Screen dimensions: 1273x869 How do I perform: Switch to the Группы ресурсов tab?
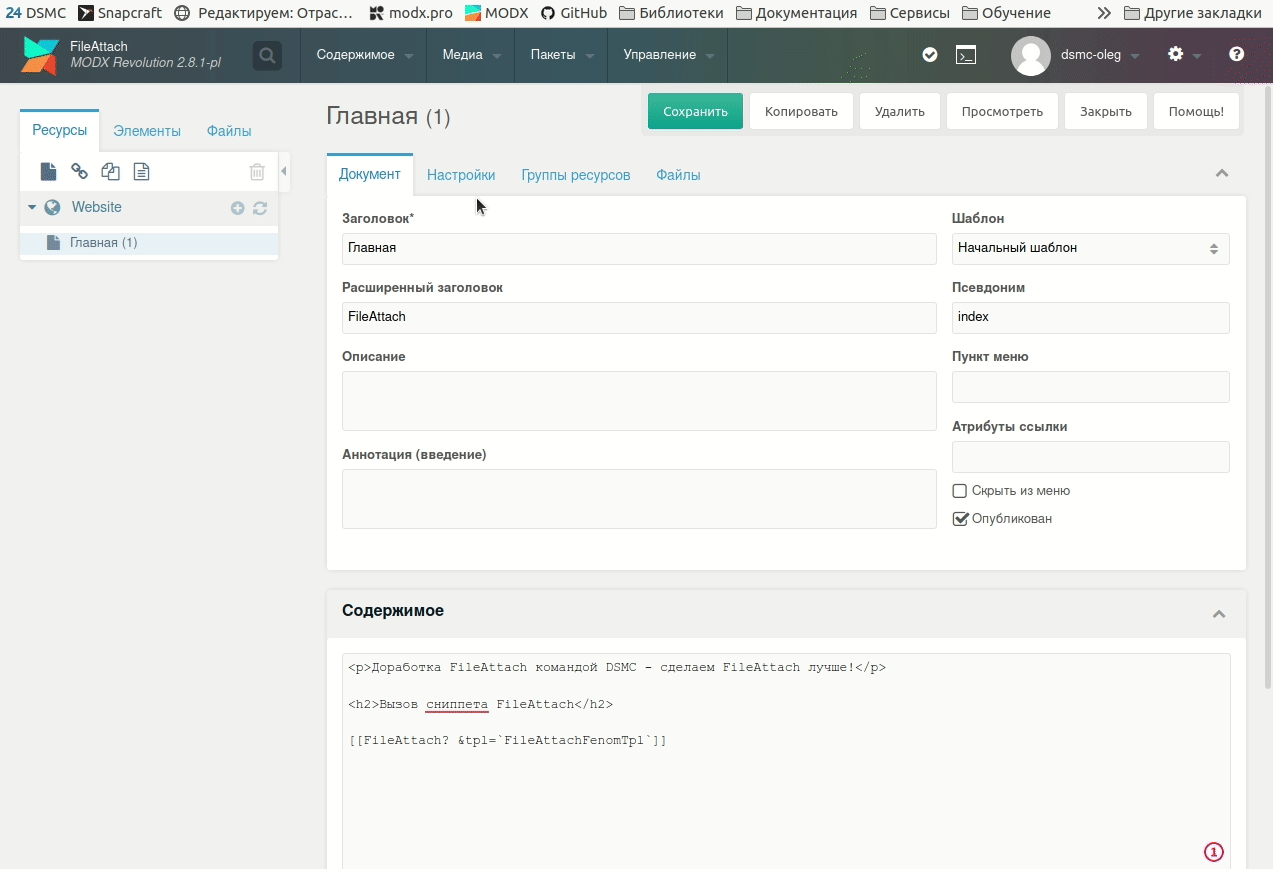(x=576, y=175)
